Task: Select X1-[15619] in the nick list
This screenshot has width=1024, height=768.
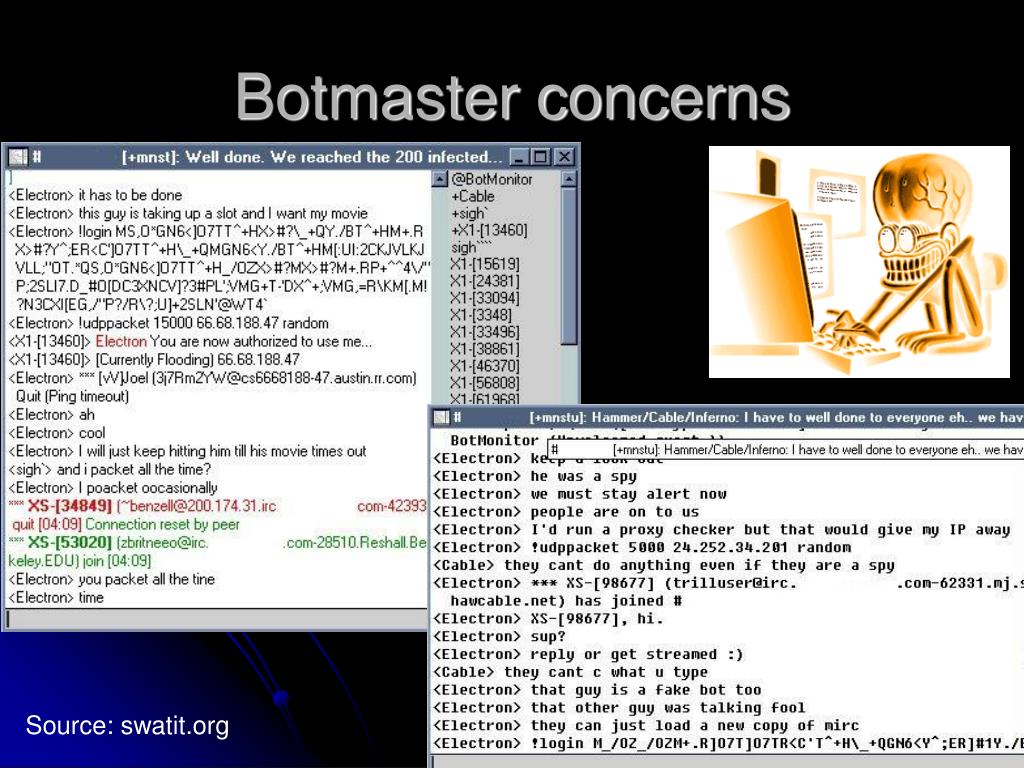Action: tap(485, 264)
